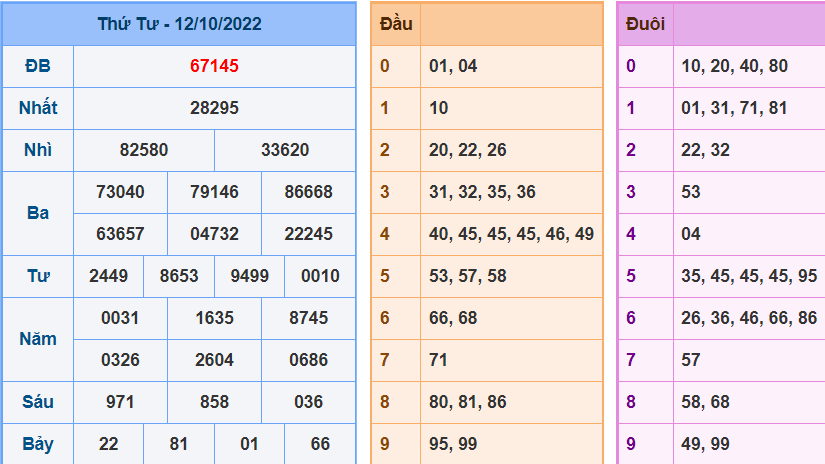Select Đầu values '40, 45, 45, 45, 46, 49'

tap(511, 234)
